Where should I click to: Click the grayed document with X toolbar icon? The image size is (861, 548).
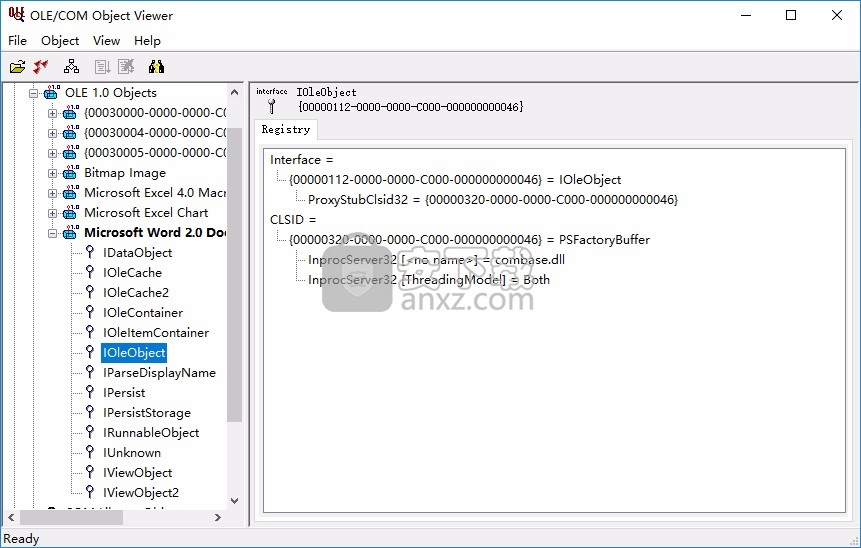click(126, 67)
